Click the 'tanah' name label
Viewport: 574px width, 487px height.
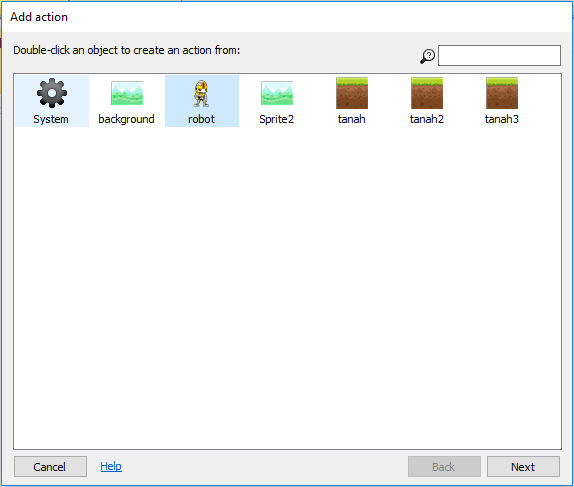click(x=351, y=119)
